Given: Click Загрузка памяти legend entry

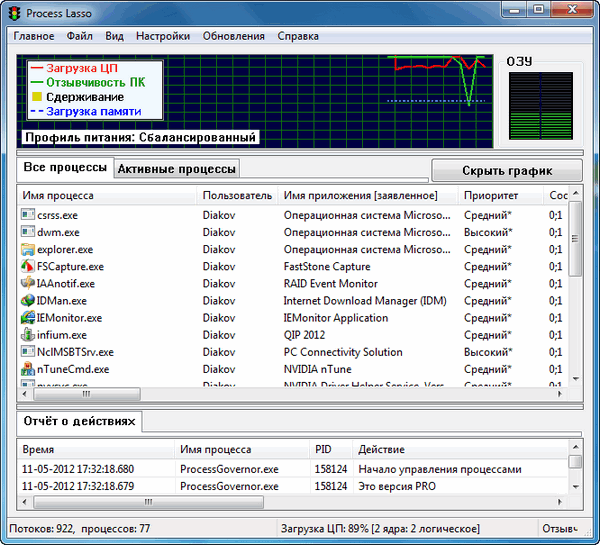Looking at the screenshot, I should tap(86, 111).
